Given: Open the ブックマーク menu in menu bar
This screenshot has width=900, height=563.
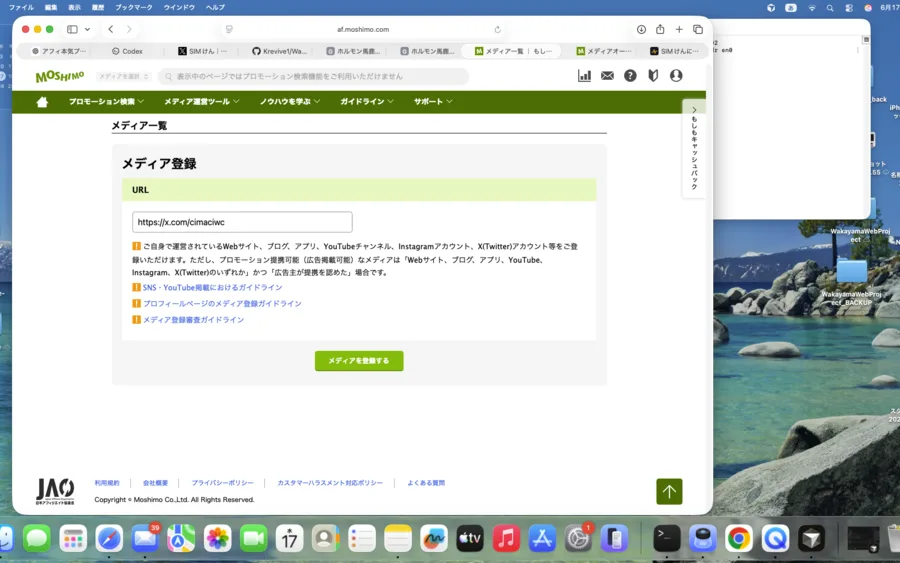Looking at the screenshot, I should pos(134,7).
